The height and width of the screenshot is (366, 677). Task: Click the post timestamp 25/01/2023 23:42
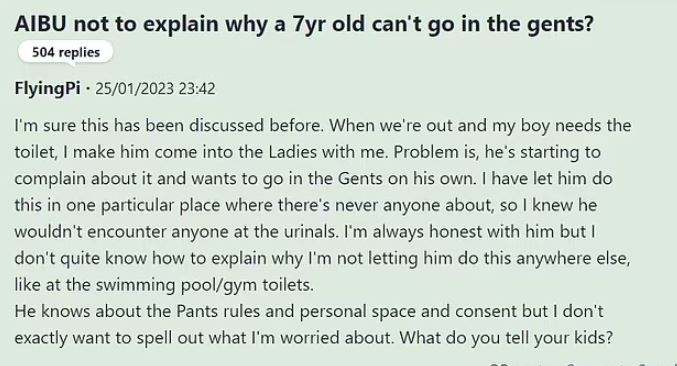[155, 88]
